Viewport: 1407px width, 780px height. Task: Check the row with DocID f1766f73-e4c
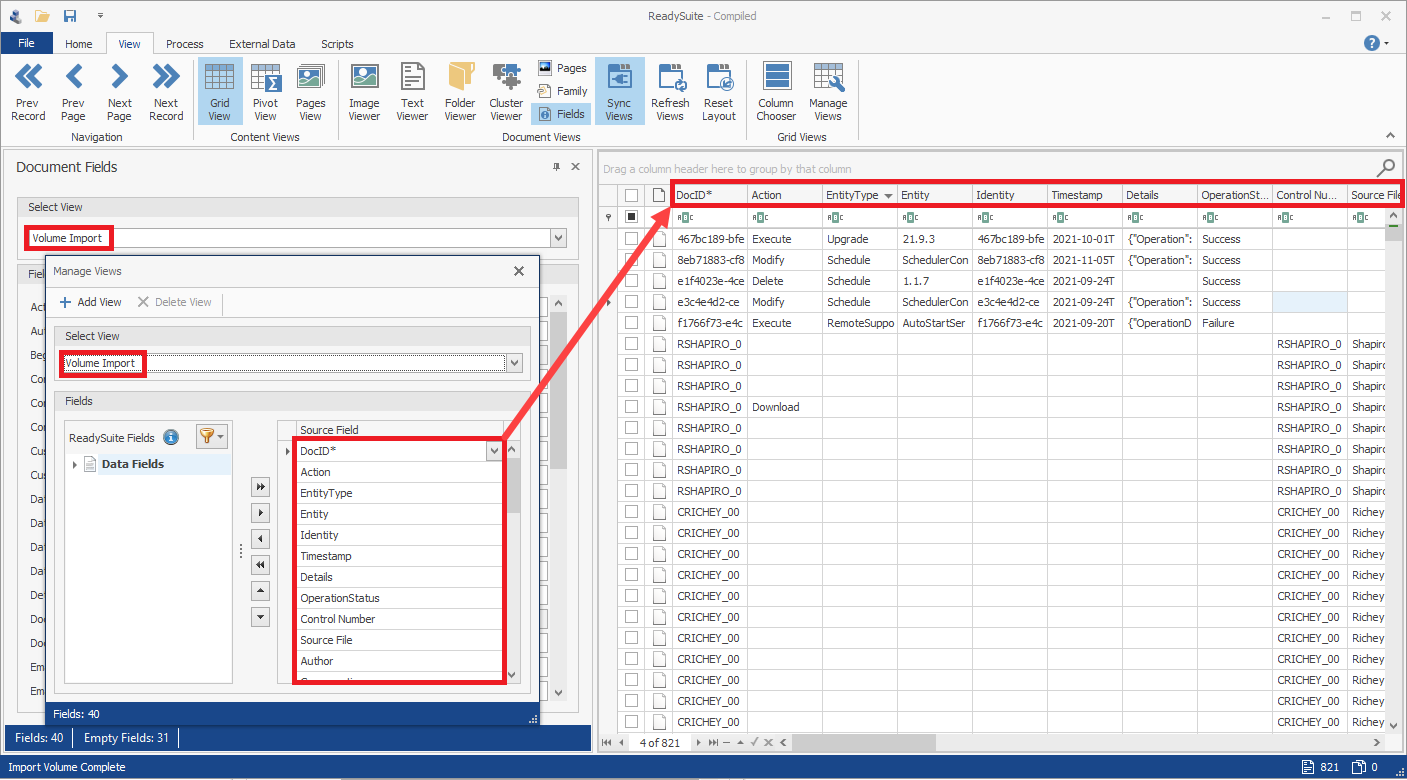pos(631,323)
